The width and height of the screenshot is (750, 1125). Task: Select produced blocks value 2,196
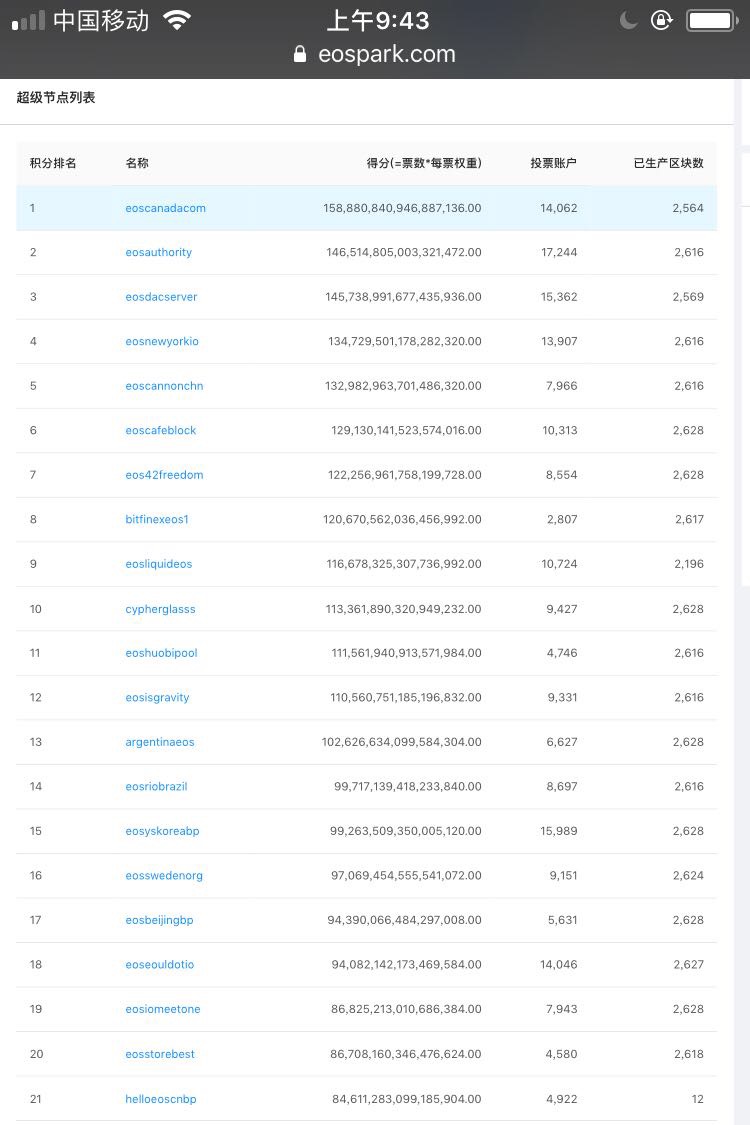(689, 564)
